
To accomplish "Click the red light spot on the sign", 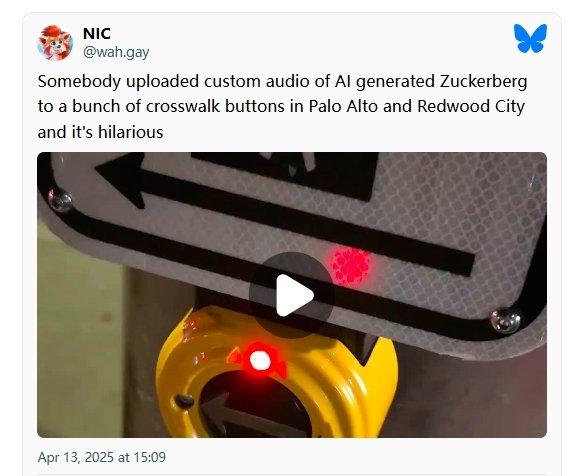I will click(351, 265).
